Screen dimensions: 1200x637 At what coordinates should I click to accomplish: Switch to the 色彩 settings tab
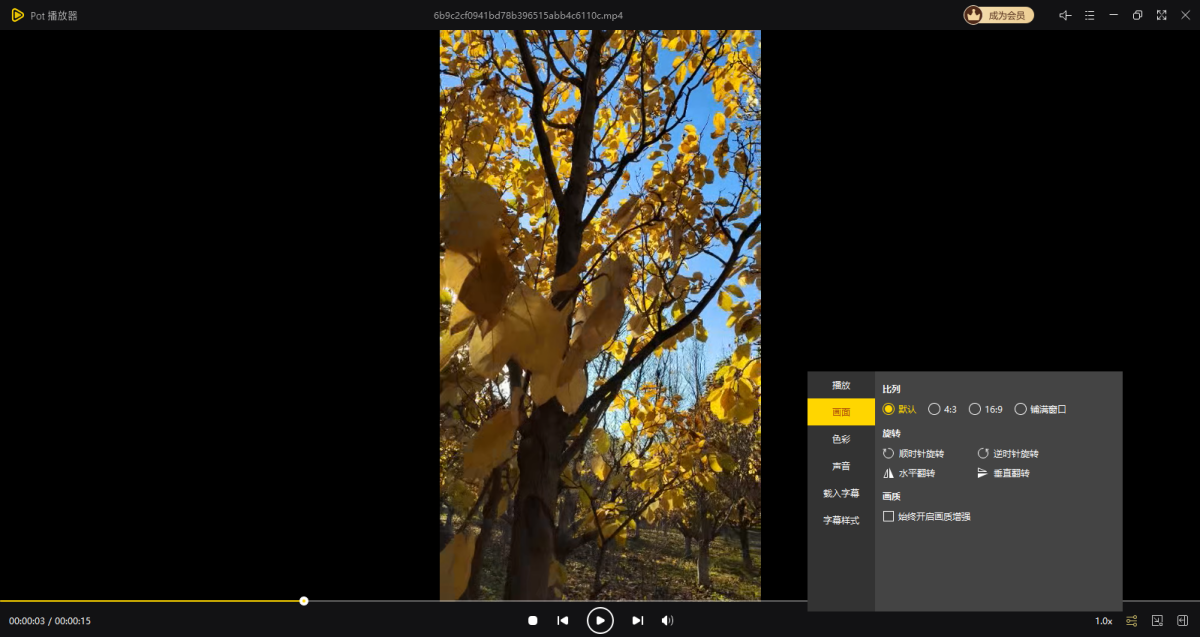[x=841, y=439]
